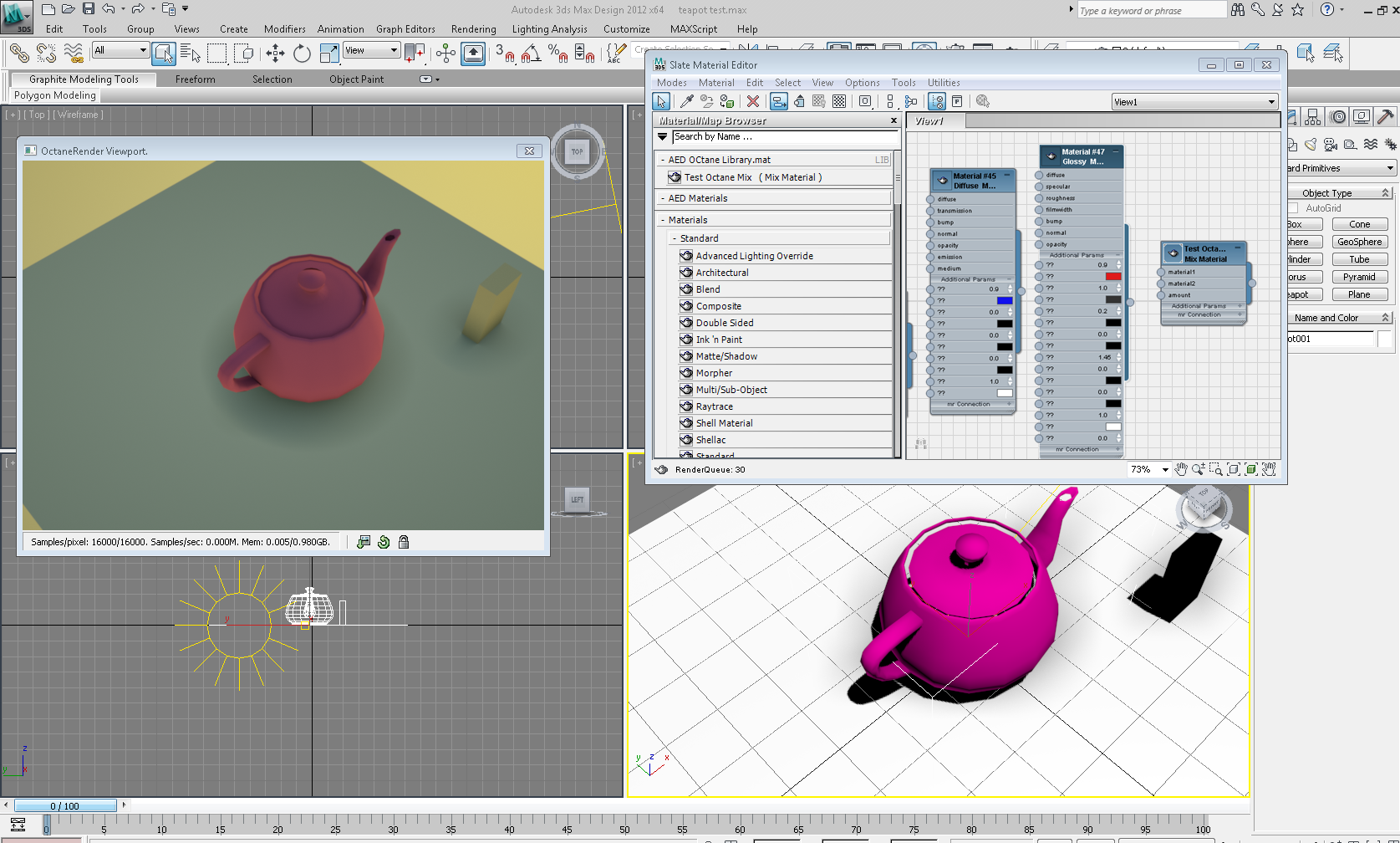
Task: Activate the Select Object tool
Action: click(x=164, y=54)
